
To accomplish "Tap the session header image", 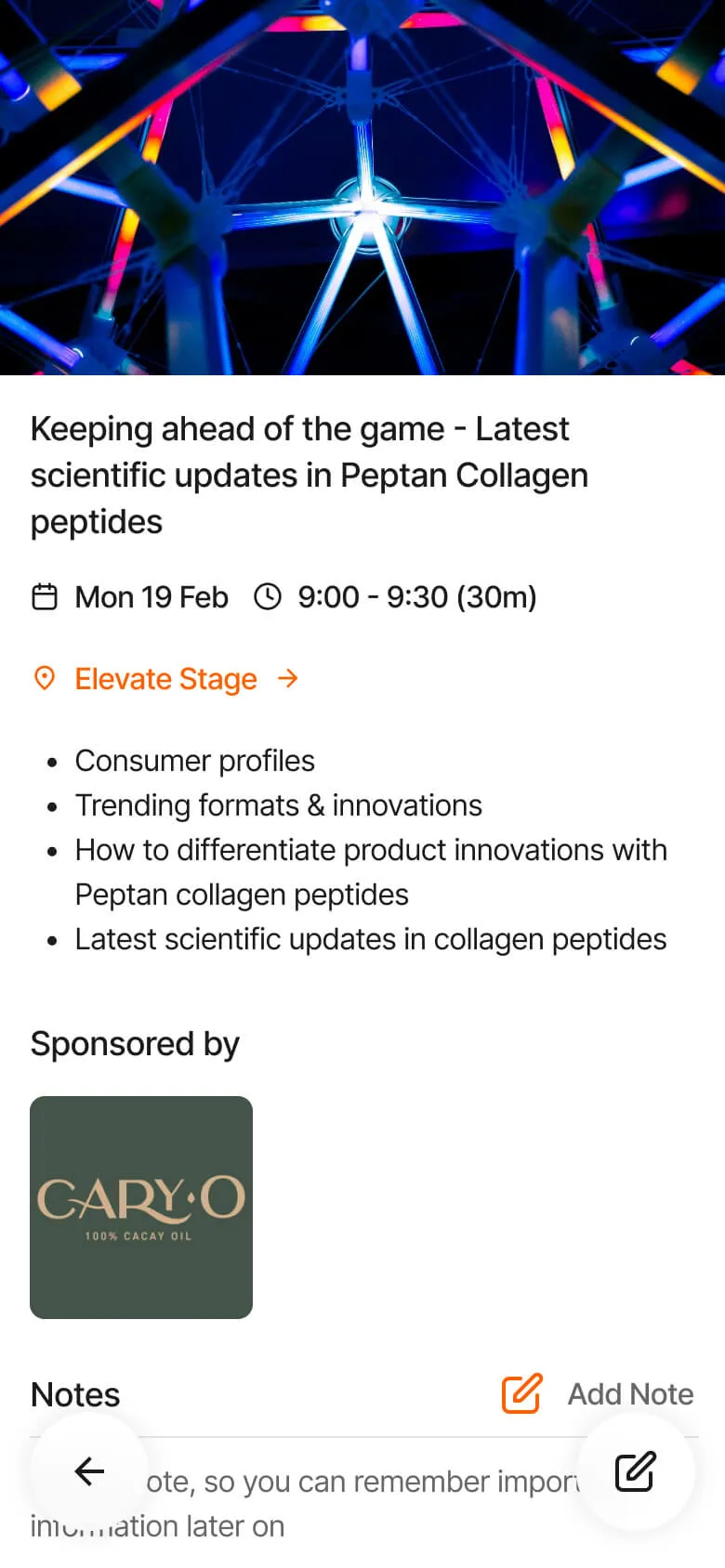I will tap(362, 188).
